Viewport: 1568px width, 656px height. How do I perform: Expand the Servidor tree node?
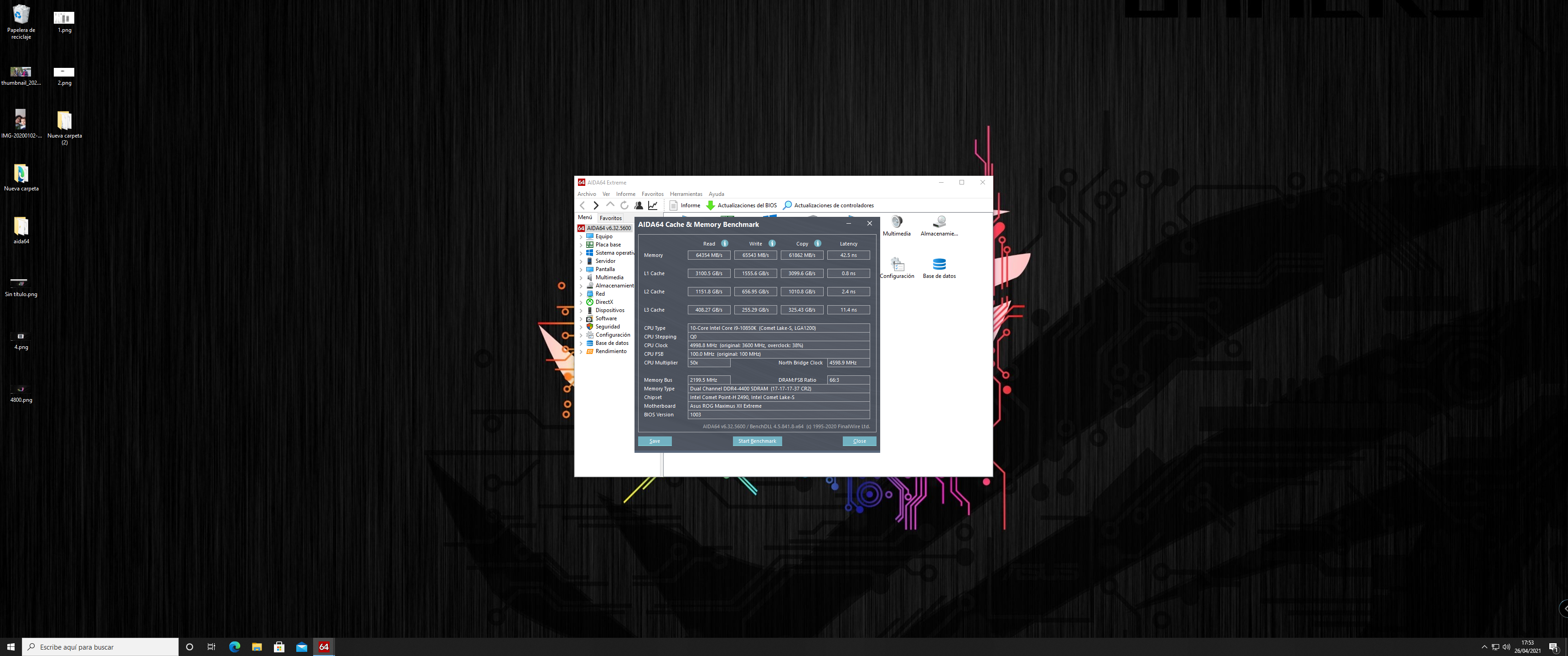point(581,261)
